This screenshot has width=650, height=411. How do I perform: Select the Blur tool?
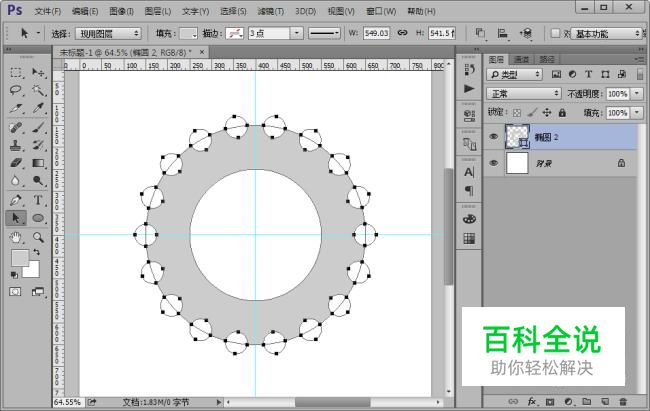[16, 180]
